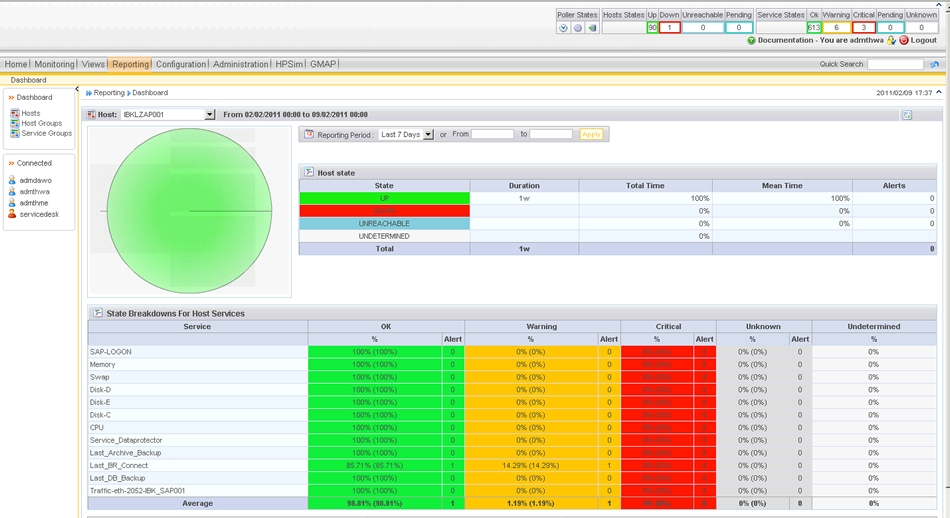Click the Service_Dataprotector service name
Image resolution: width=950 pixels, height=518 pixels.
coord(126,440)
